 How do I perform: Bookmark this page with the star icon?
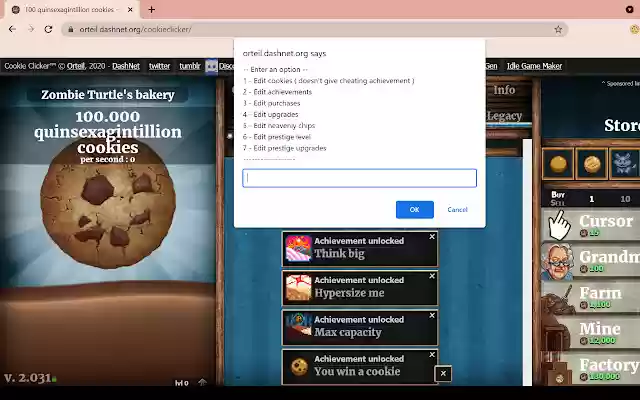(x=558, y=29)
